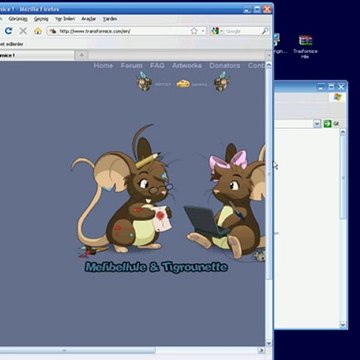This screenshot has width=360, height=360.
Task: Open the Donators link
Action: (225, 66)
